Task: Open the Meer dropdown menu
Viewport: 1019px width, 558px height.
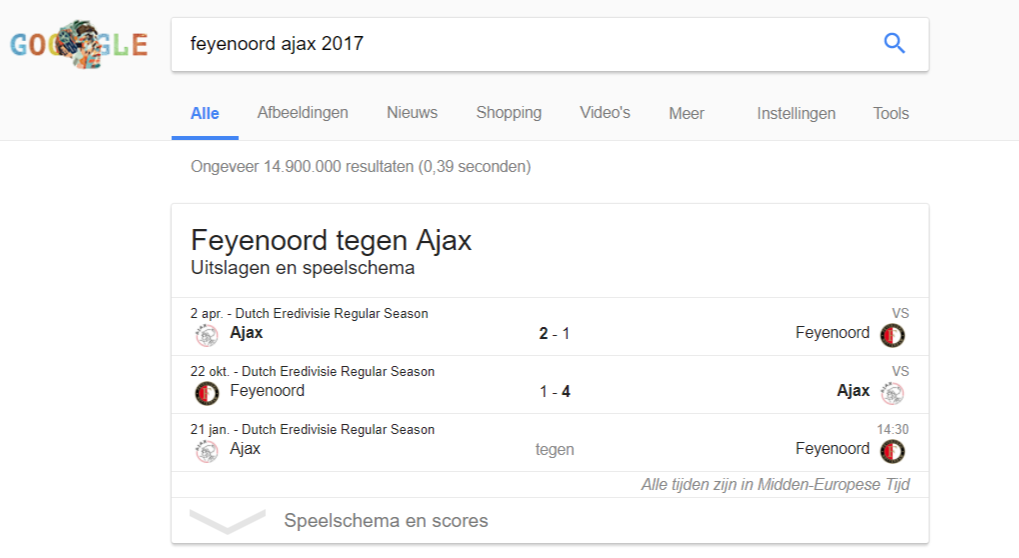Action: click(x=686, y=114)
